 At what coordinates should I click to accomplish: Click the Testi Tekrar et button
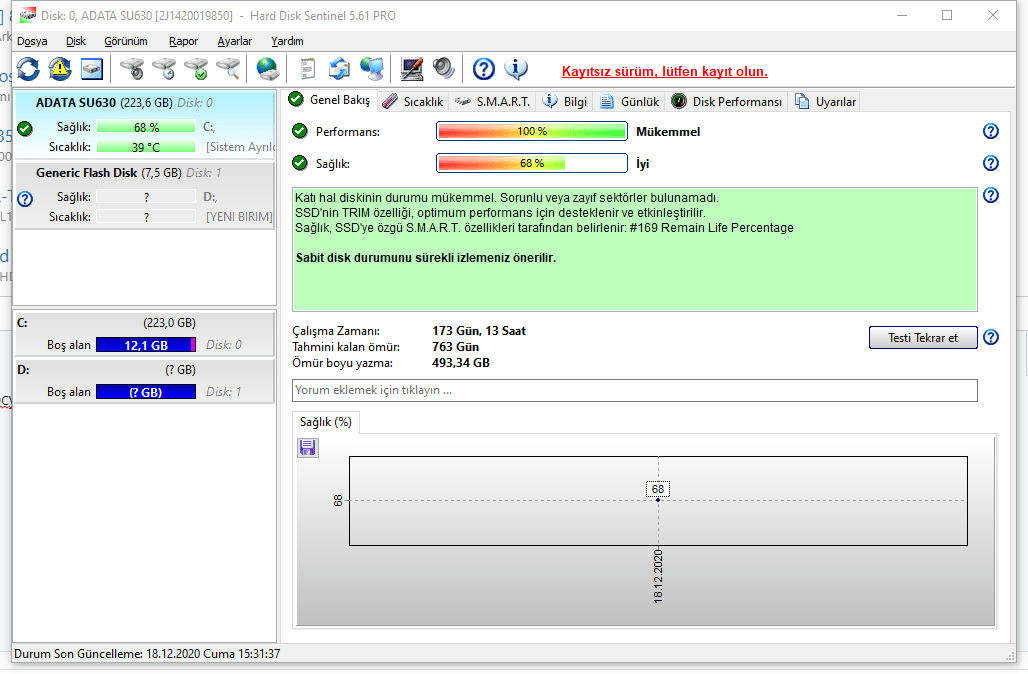pos(922,338)
